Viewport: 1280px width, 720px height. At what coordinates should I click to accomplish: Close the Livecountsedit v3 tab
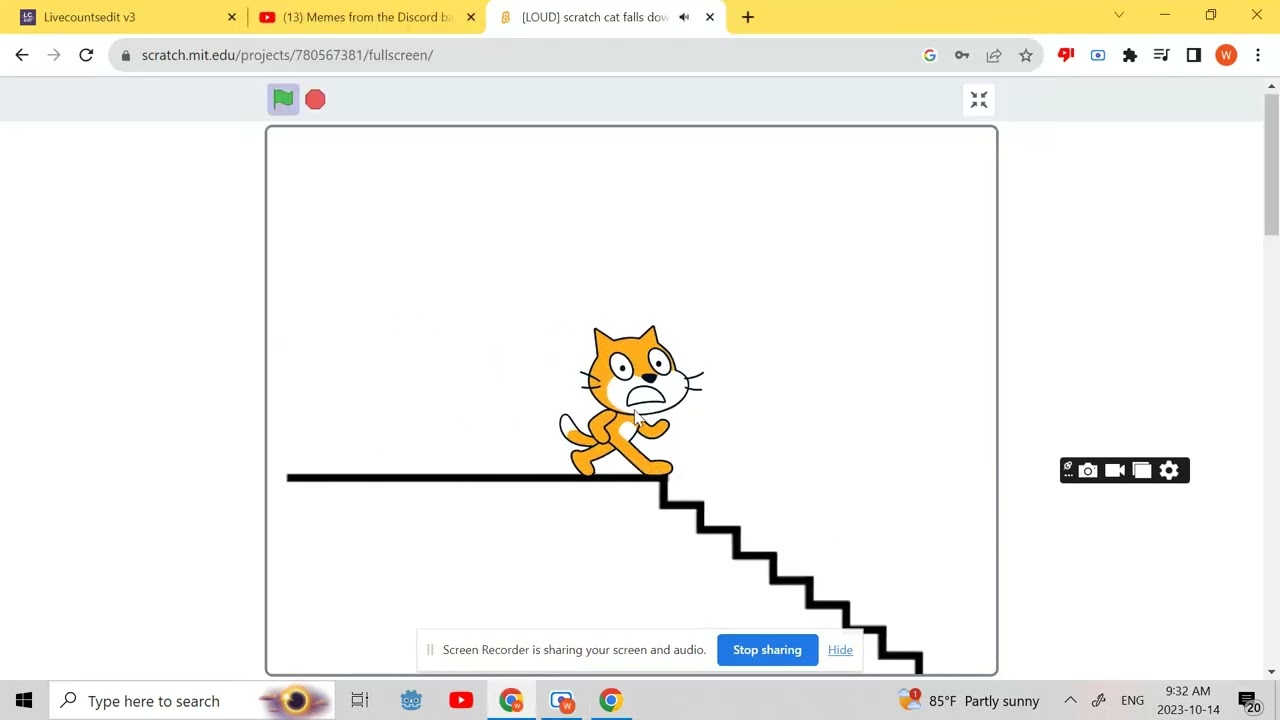click(x=232, y=17)
